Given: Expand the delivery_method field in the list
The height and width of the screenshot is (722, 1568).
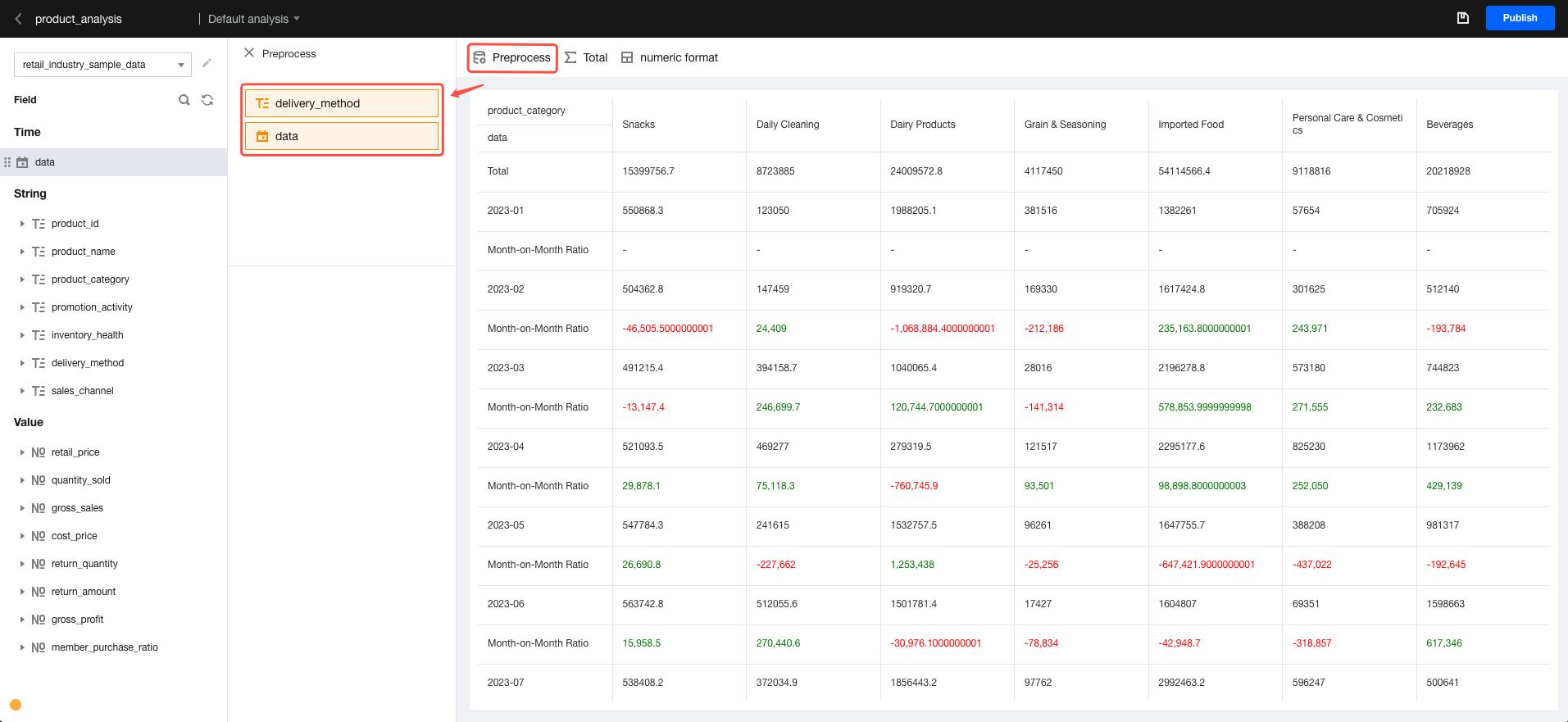Looking at the screenshot, I should [22, 363].
